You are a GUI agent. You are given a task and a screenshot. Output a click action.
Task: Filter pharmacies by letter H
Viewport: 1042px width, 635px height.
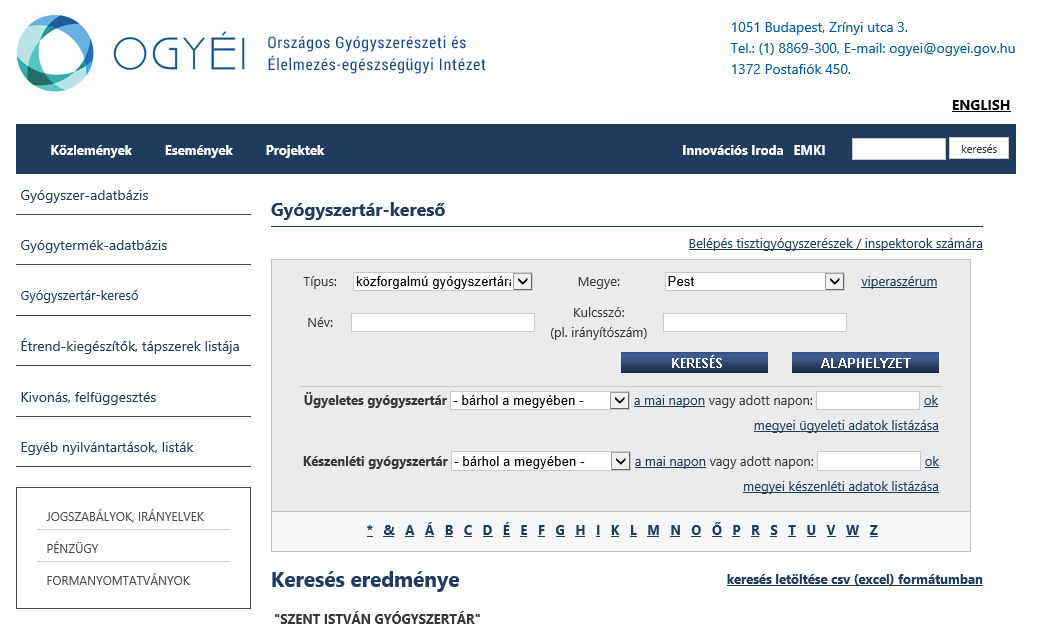[x=580, y=530]
